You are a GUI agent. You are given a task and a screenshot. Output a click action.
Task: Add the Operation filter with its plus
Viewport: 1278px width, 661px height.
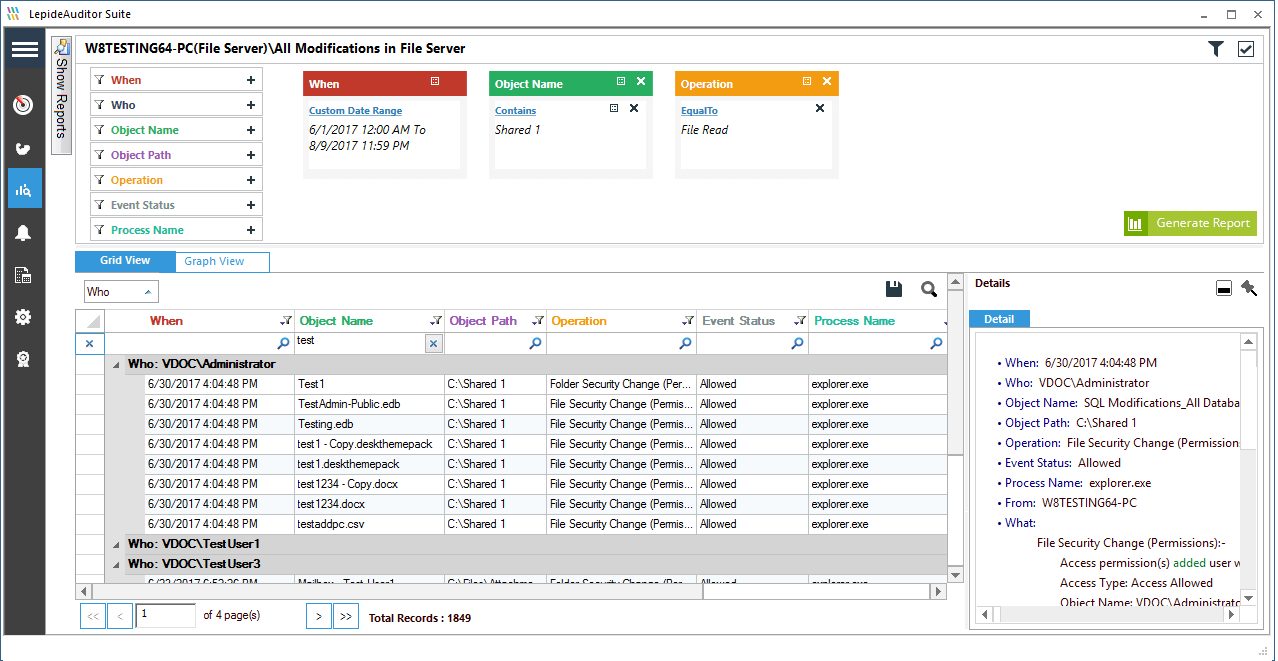click(x=251, y=180)
